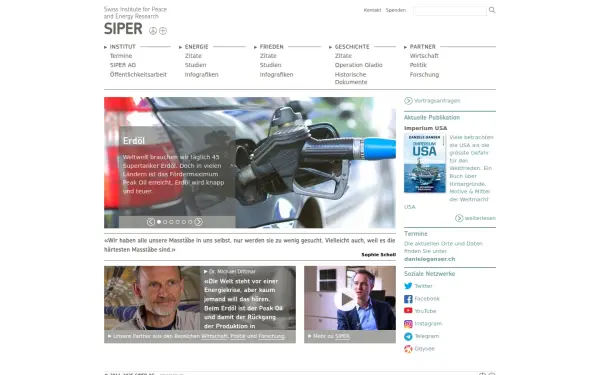Open the ENERGIE menu heading
Screen dimensions: 600x375
click(197, 47)
